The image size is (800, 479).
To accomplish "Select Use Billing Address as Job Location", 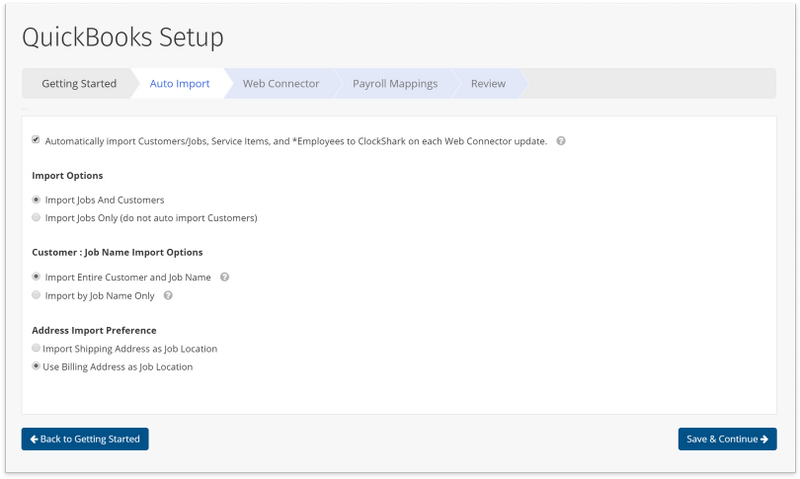I will 36,366.
